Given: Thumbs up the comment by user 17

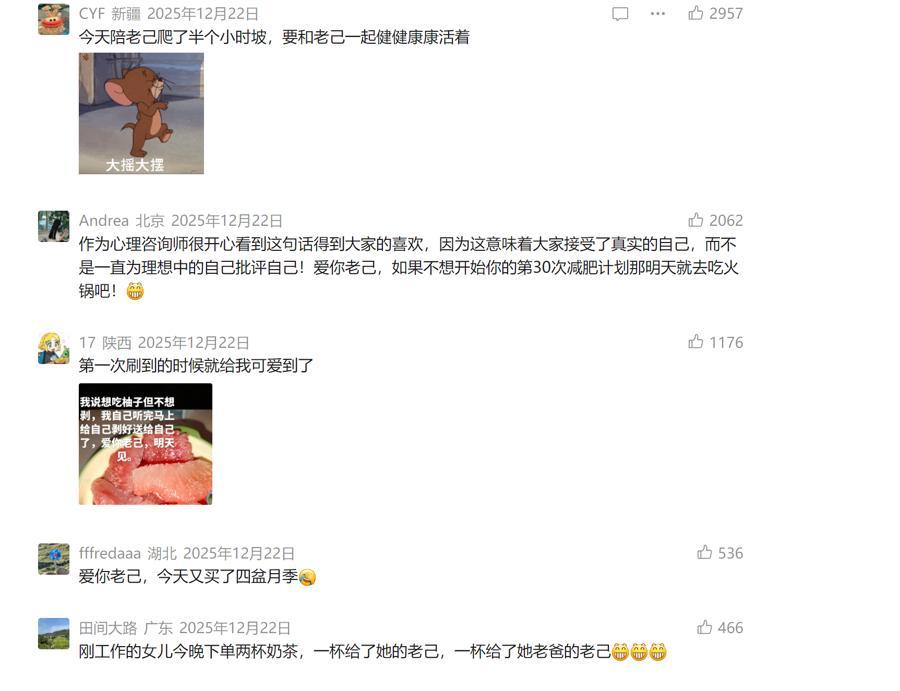Looking at the screenshot, I should pos(696,341).
